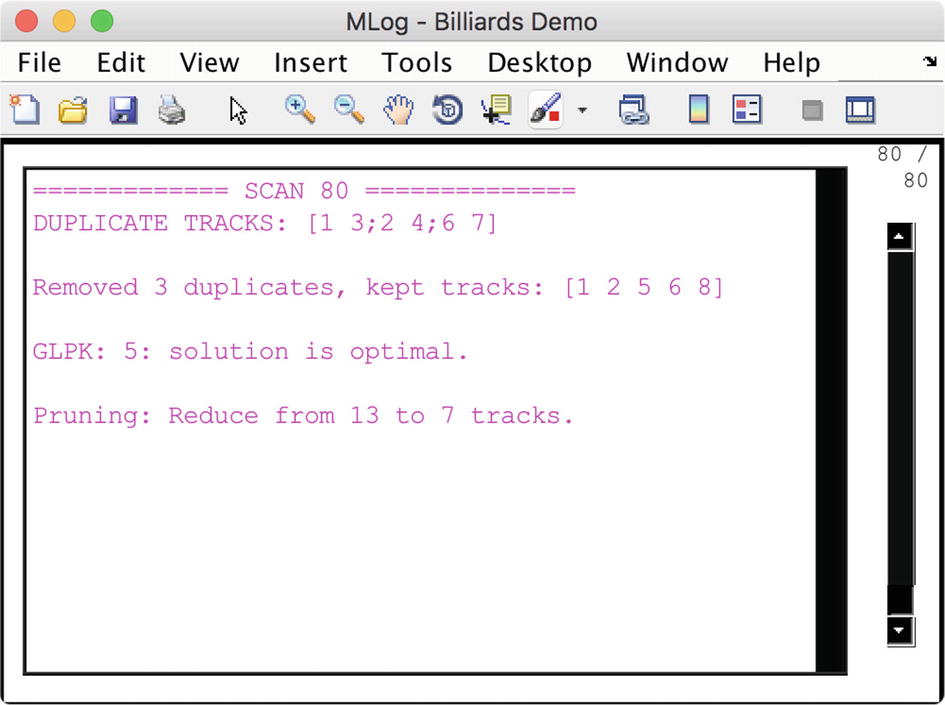945x705 pixels.
Task: Print the figure via the printer icon
Action: (172, 110)
